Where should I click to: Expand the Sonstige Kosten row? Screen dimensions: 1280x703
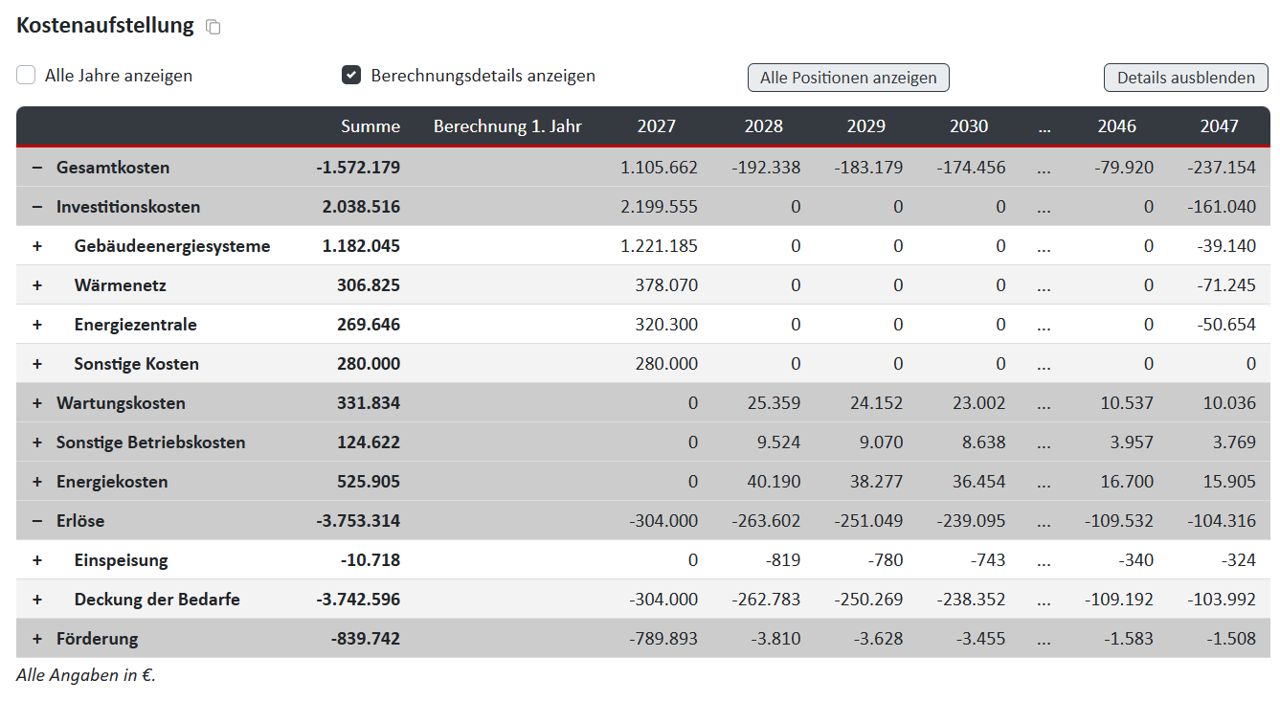click(37, 364)
